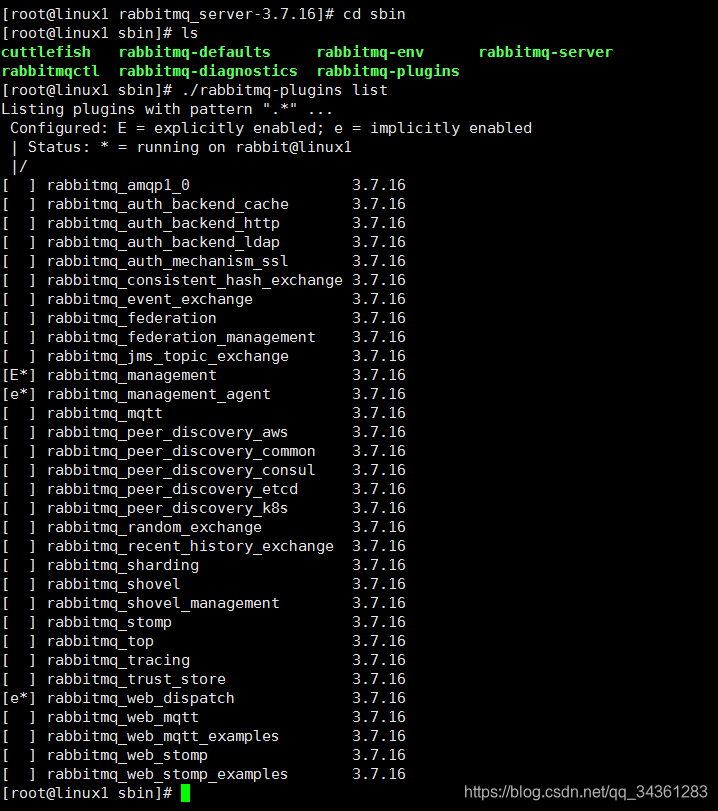Click the rabbitmq_web_mqtt_examples plugin name
This screenshot has height=811, width=718.
coord(163,737)
